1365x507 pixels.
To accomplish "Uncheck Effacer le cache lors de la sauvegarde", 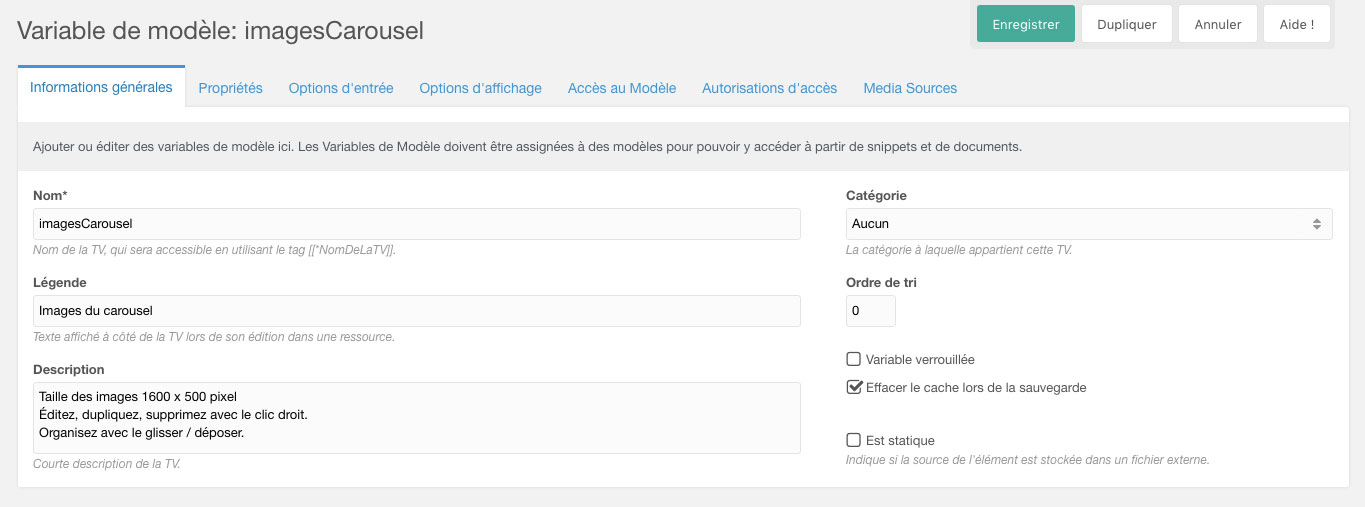I will (x=853, y=387).
